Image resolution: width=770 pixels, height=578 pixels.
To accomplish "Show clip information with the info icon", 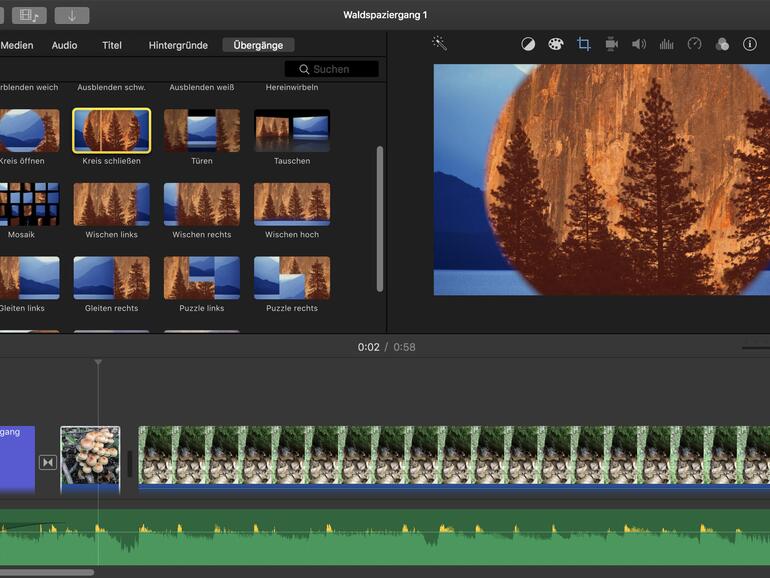I will [x=749, y=44].
